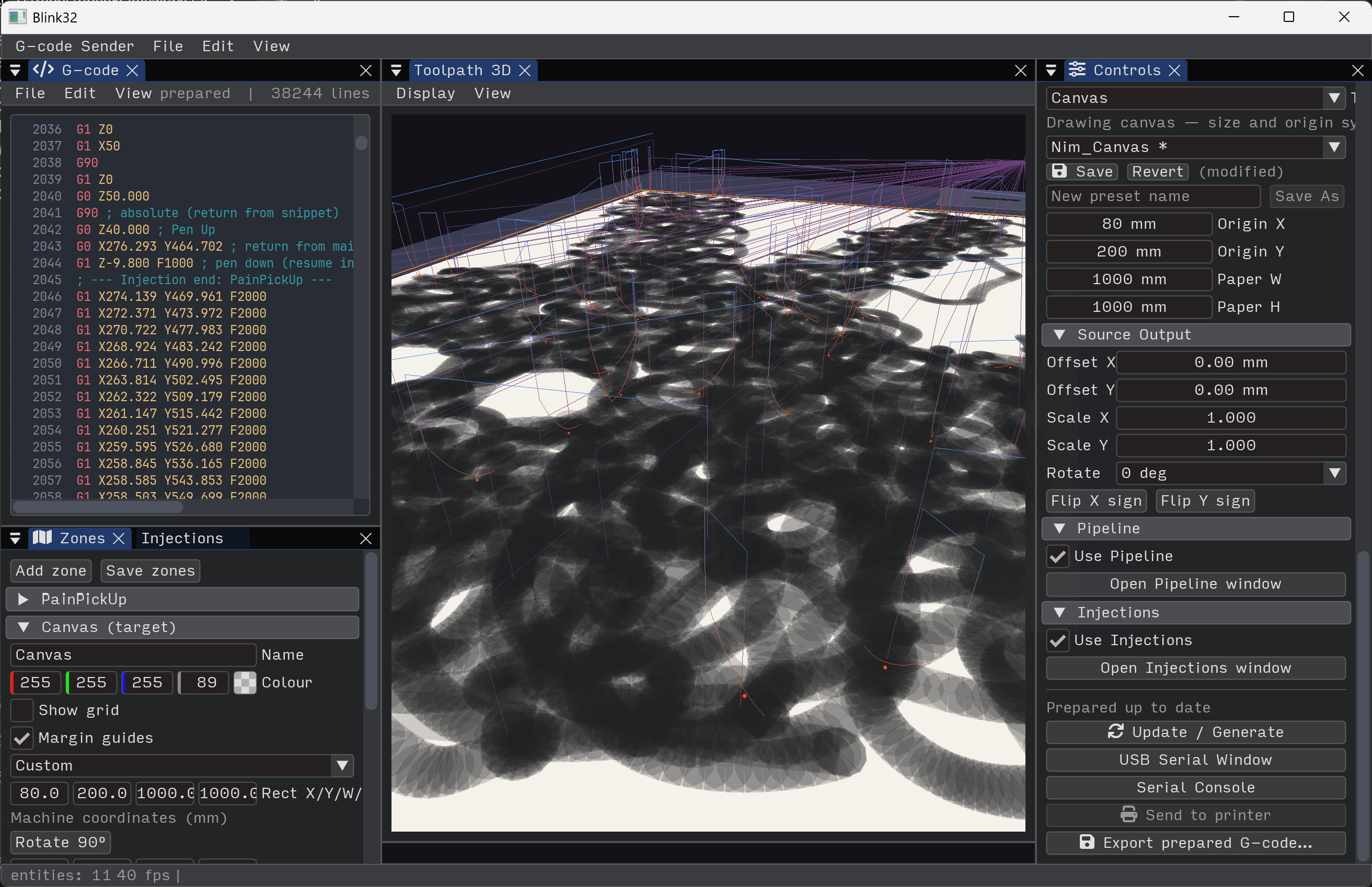Click the Export prepared G-code floppy icon
The height and width of the screenshot is (887, 1372).
tap(1087, 842)
